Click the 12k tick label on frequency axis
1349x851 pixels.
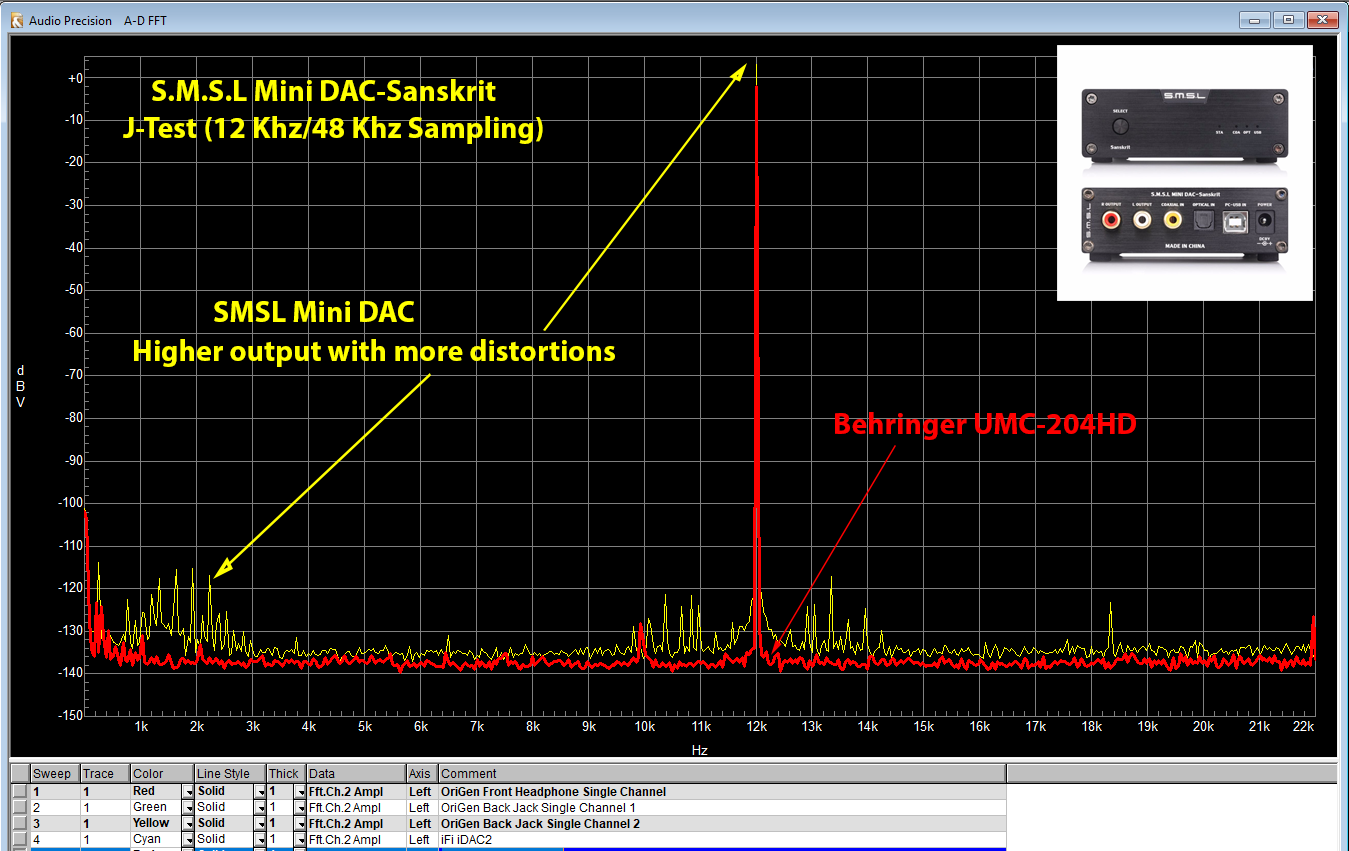coord(756,727)
